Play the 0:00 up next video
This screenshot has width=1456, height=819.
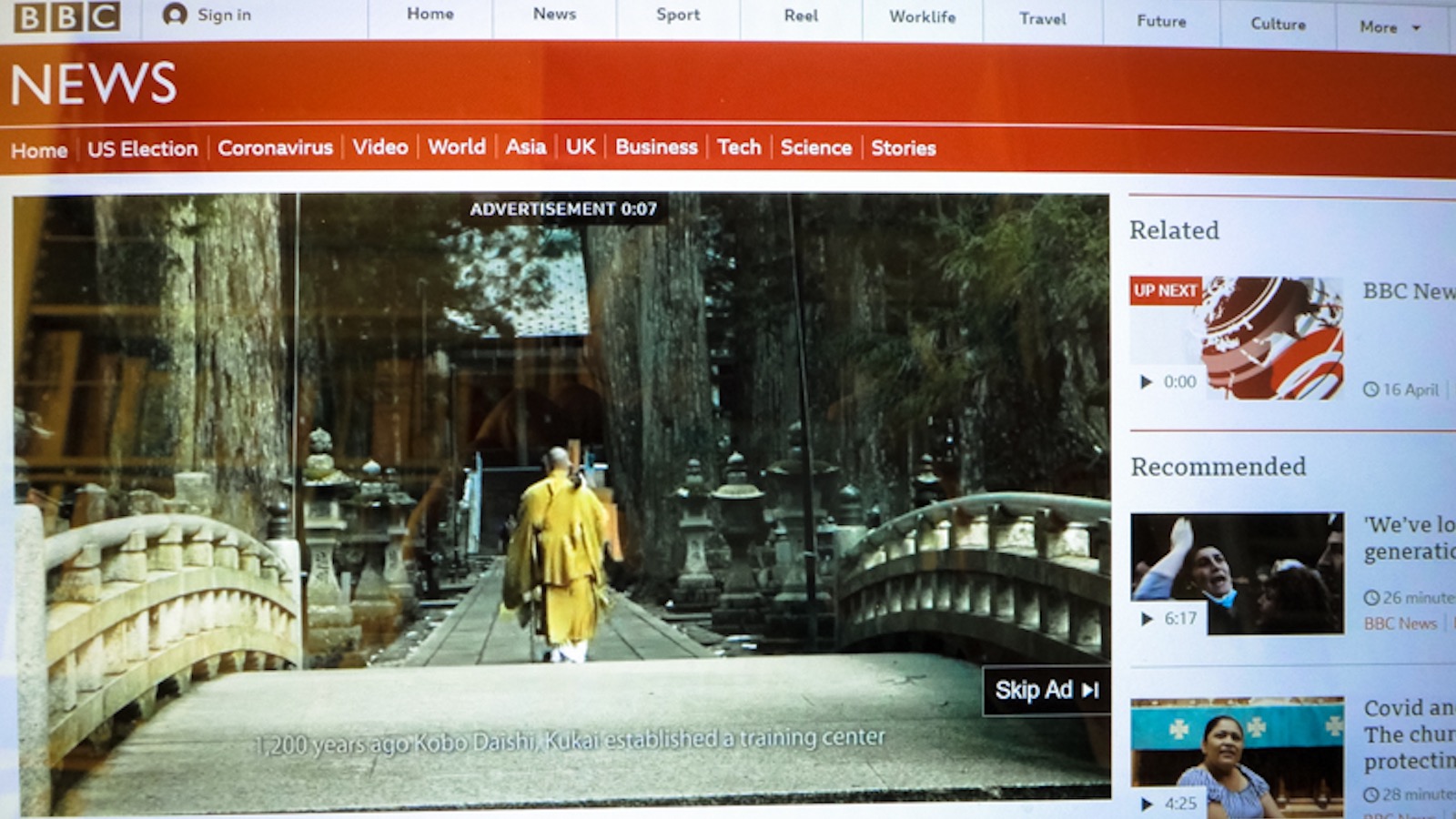click(1169, 382)
